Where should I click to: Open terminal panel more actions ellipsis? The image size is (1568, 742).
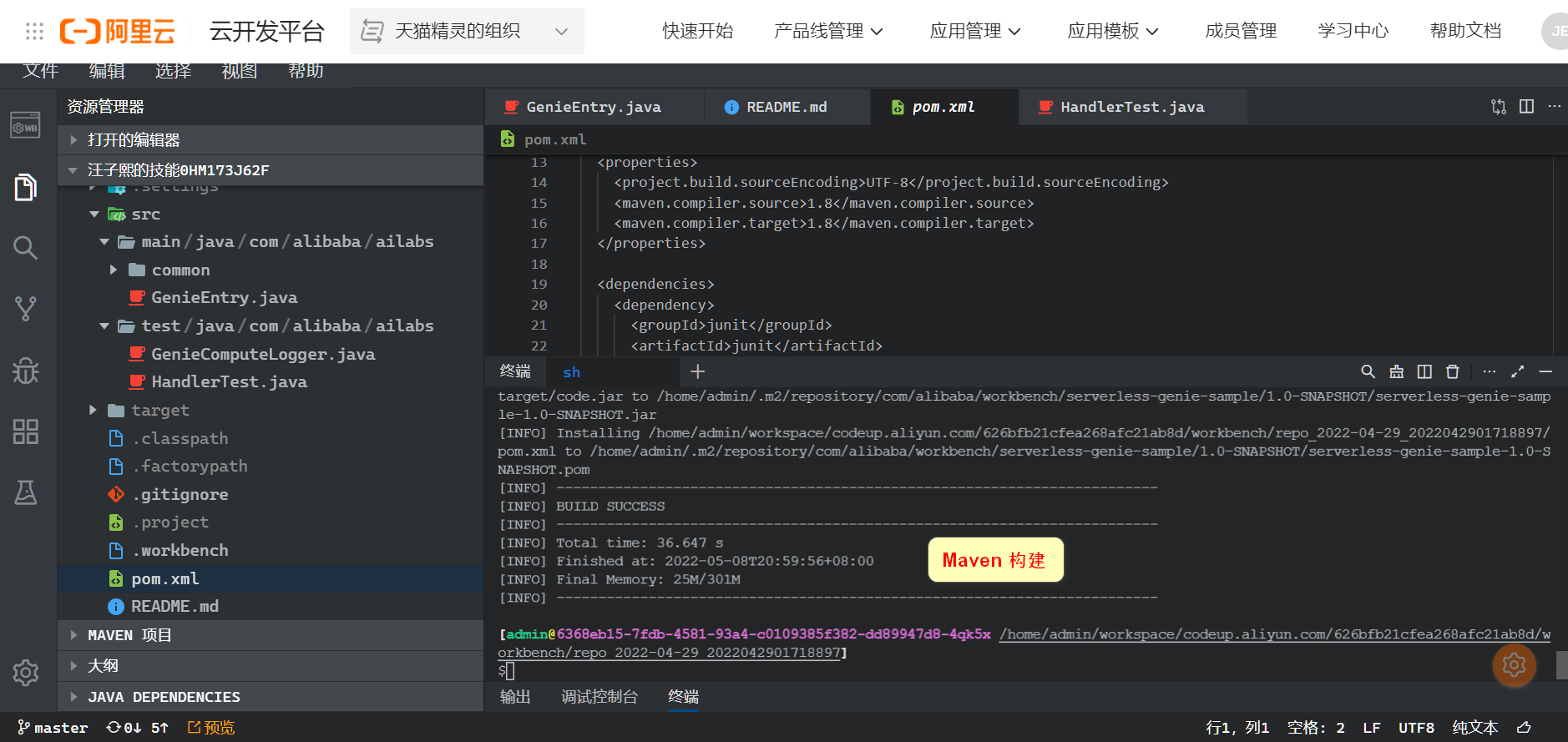[1489, 371]
